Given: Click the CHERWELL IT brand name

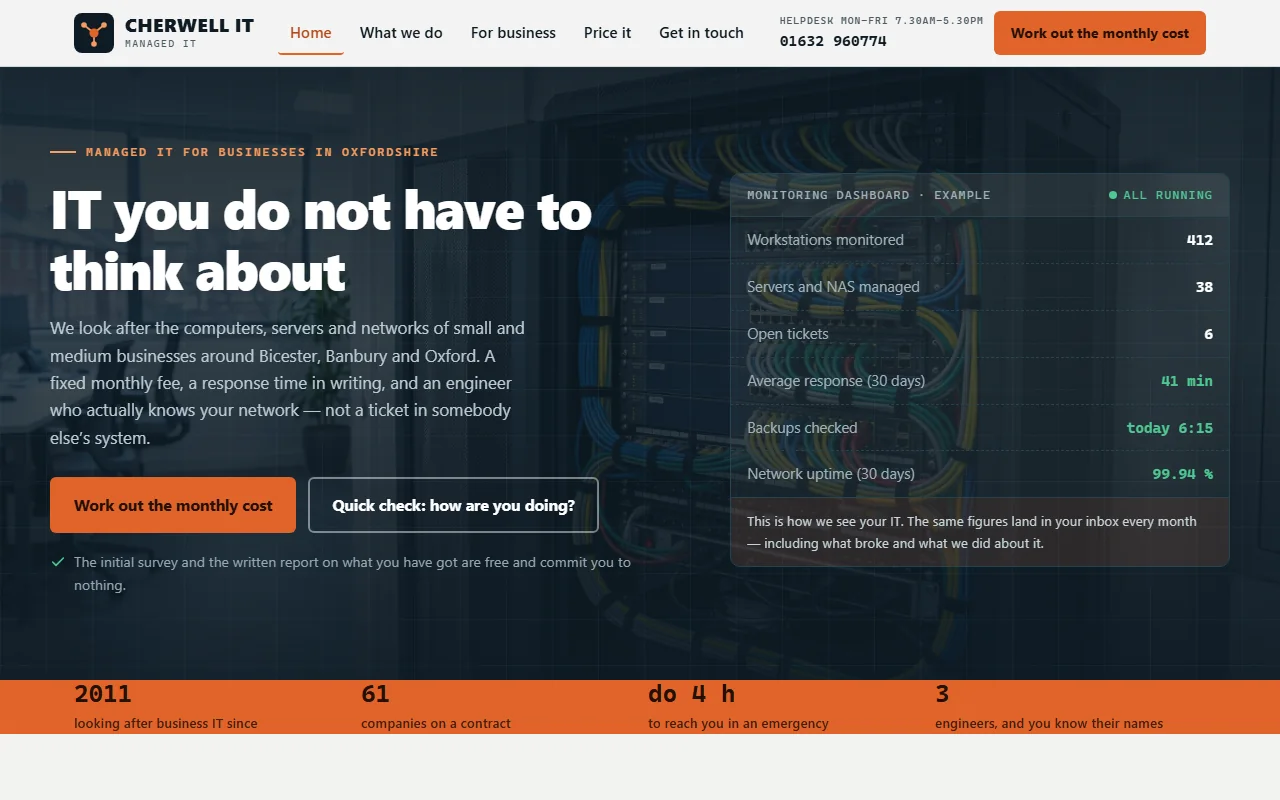Looking at the screenshot, I should (x=189, y=26).
